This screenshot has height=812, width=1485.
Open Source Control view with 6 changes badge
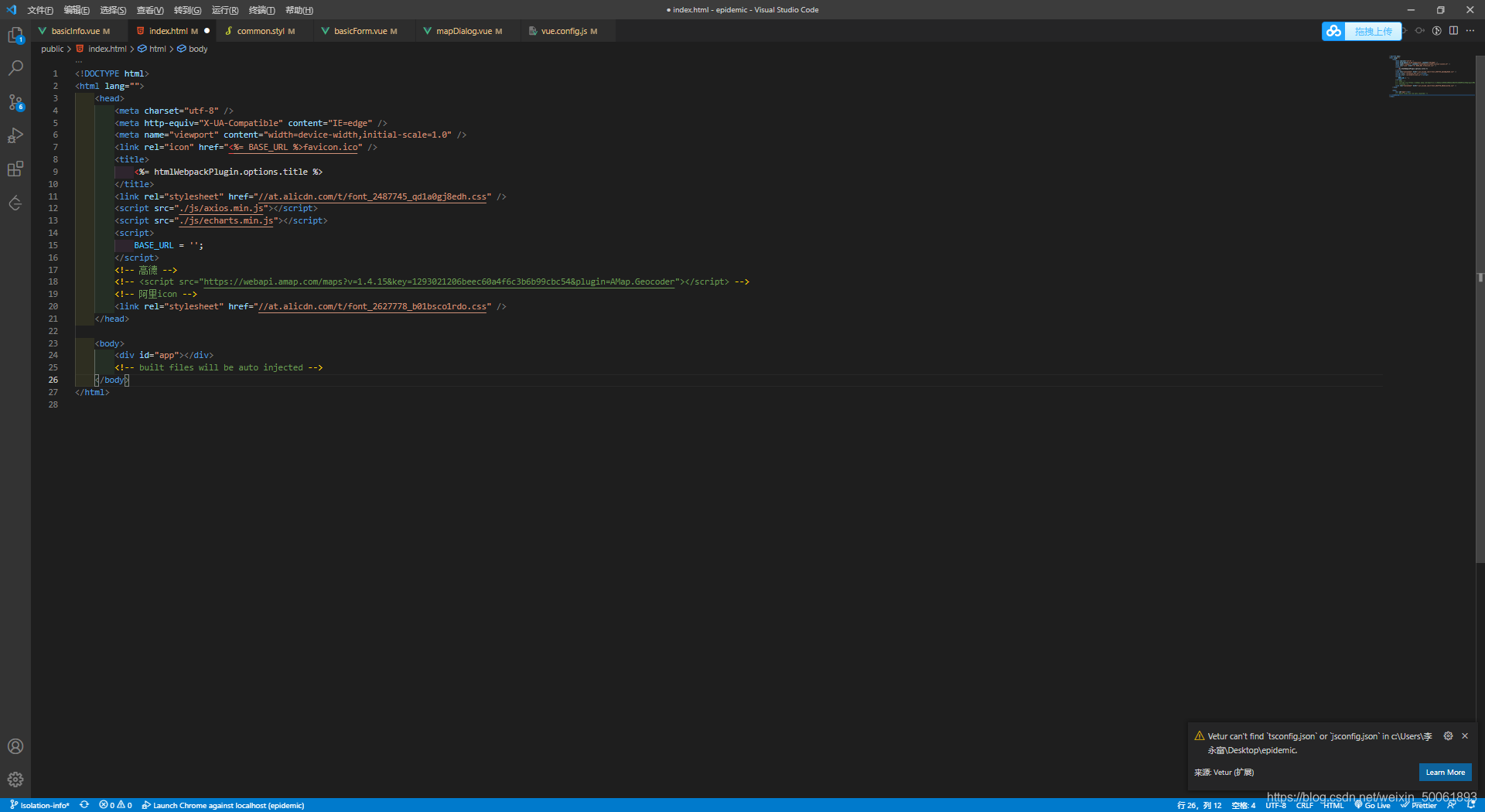(x=15, y=102)
